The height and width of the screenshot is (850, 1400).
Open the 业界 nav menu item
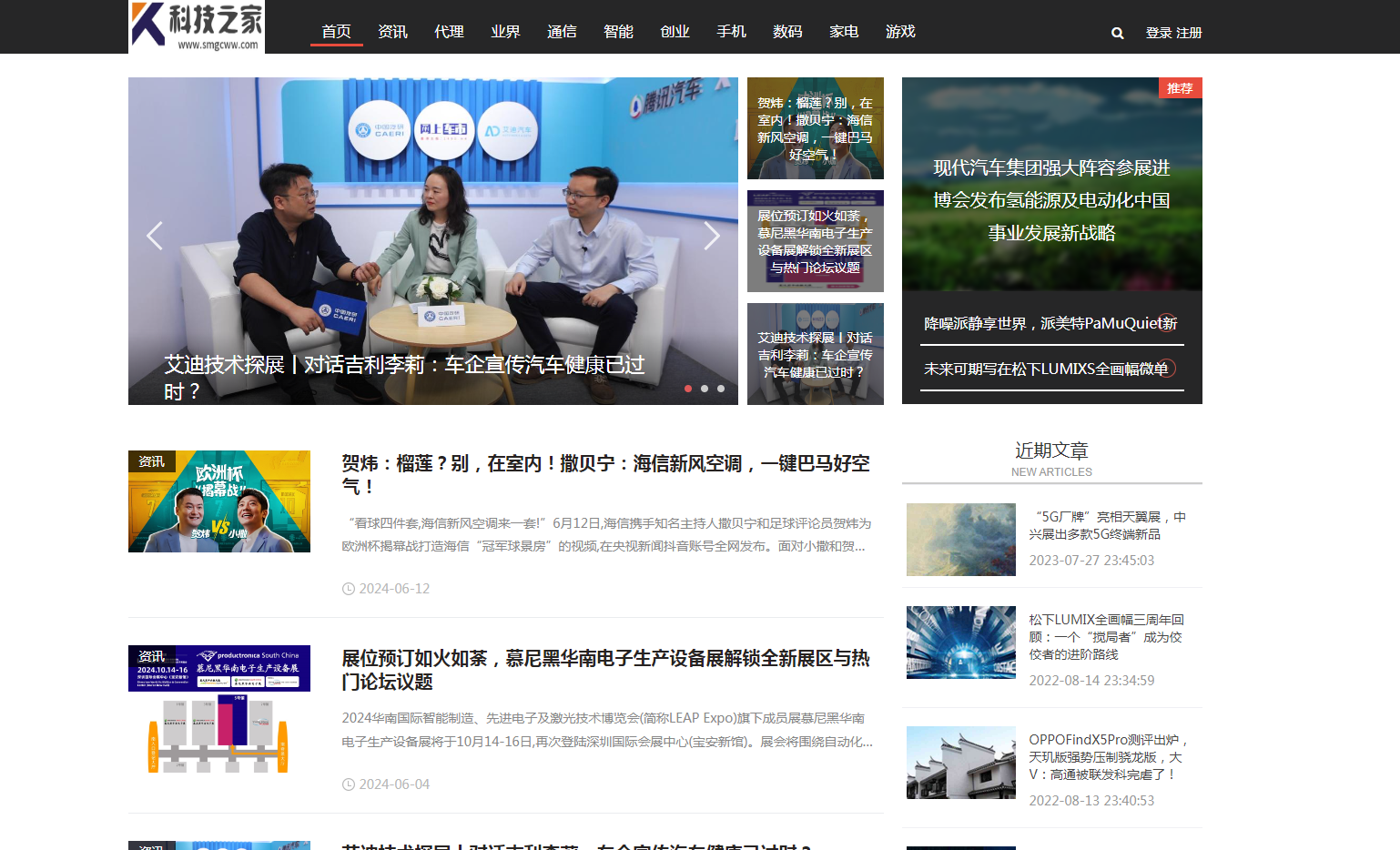tap(506, 32)
